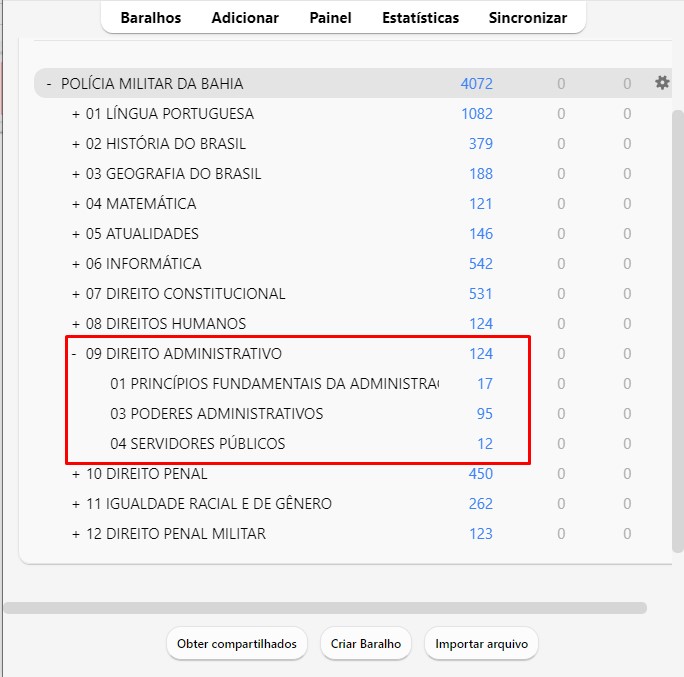Expand 04 MATEMÁTICA deck
Viewport: 684px width, 677px height.
point(76,204)
